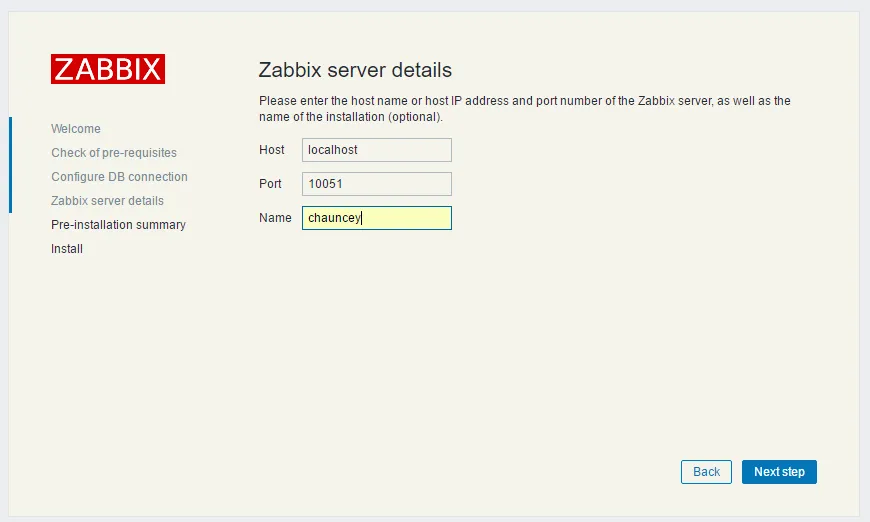870x522 pixels.
Task: Go back with the Back button
Action: click(x=706, y=472)
